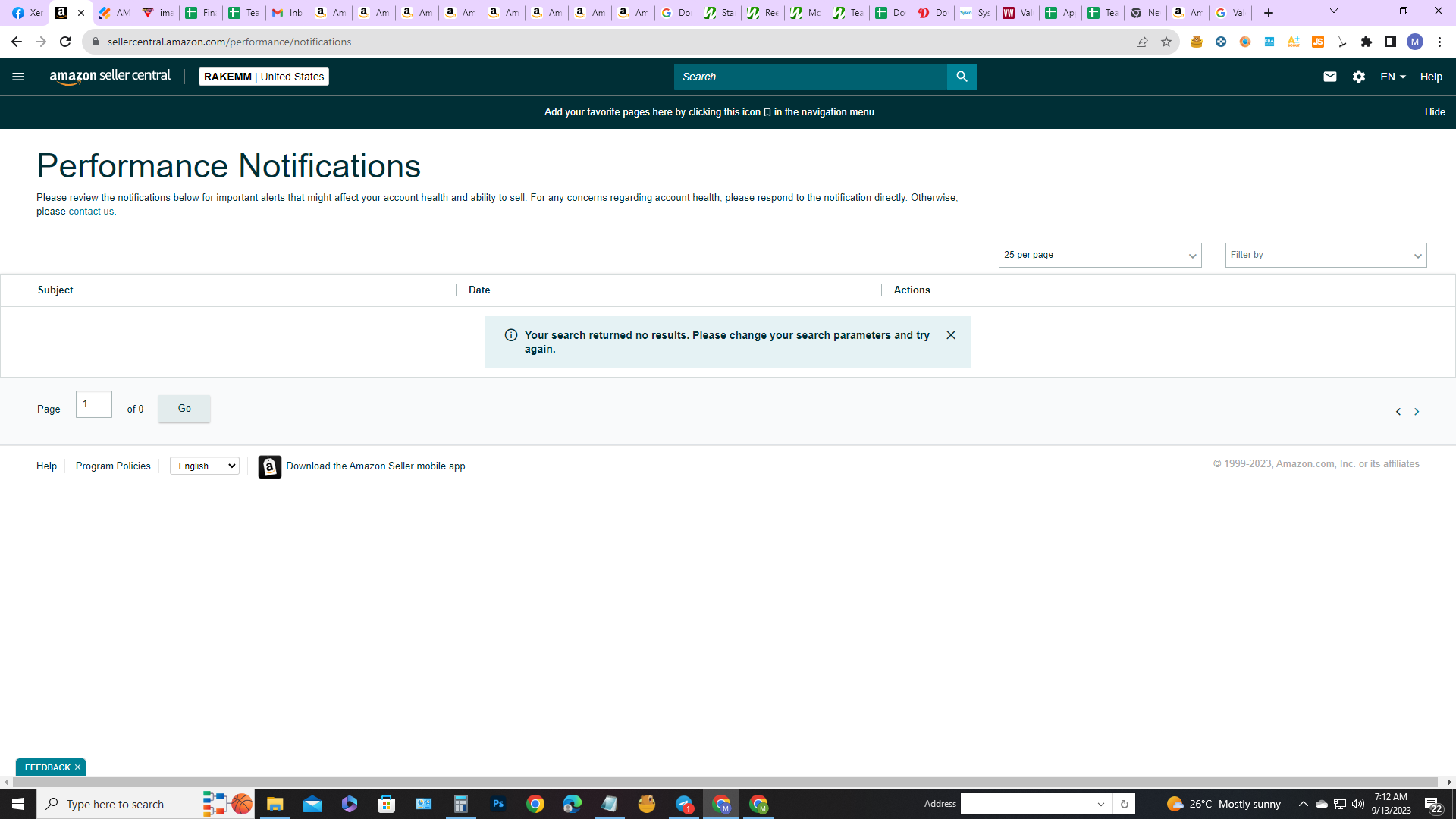Open Microsoft Edge from taskbar
Viewport: 1456px width, 819px height.
tap(573, 804)
